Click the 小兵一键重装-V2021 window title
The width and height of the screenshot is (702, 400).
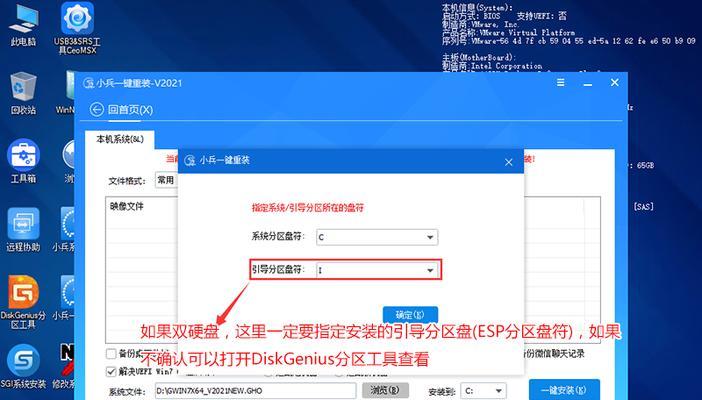[x=139, y=83]
